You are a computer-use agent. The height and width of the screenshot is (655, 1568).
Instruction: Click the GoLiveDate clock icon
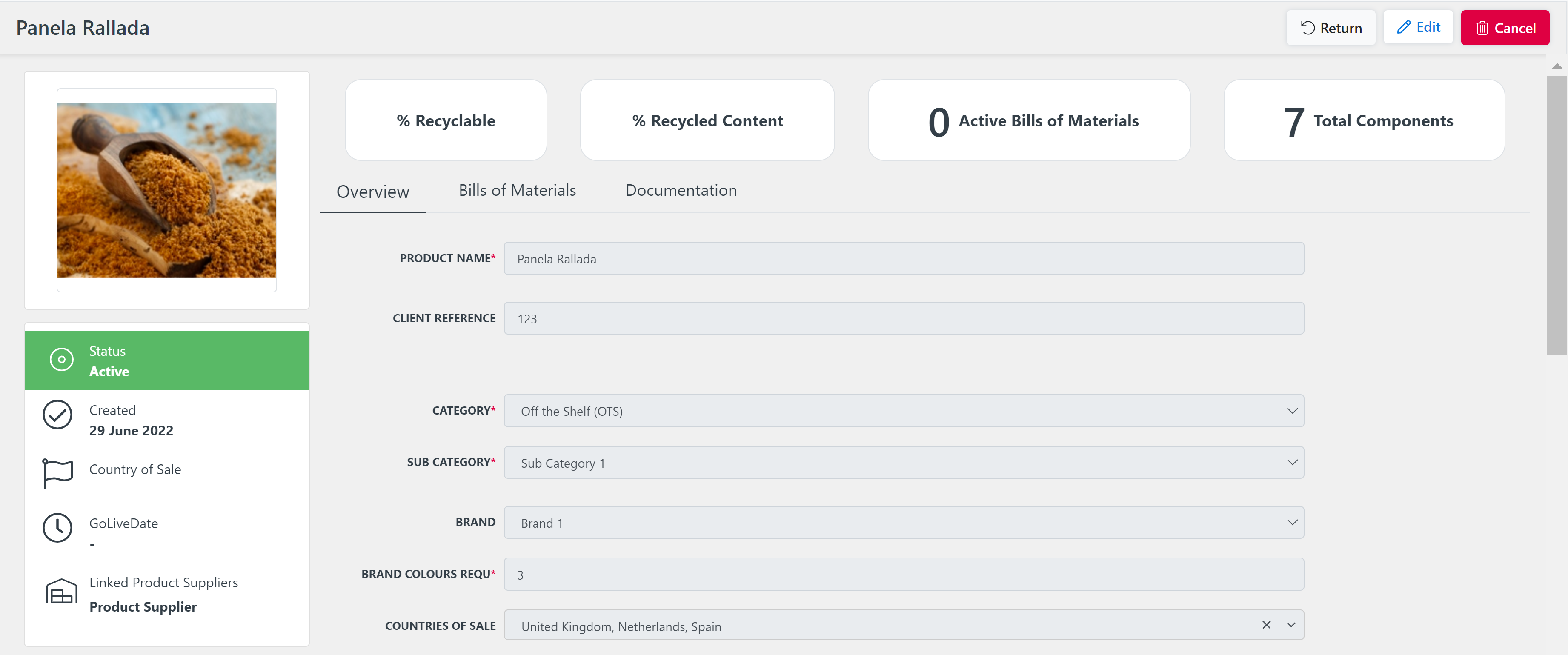57,528
